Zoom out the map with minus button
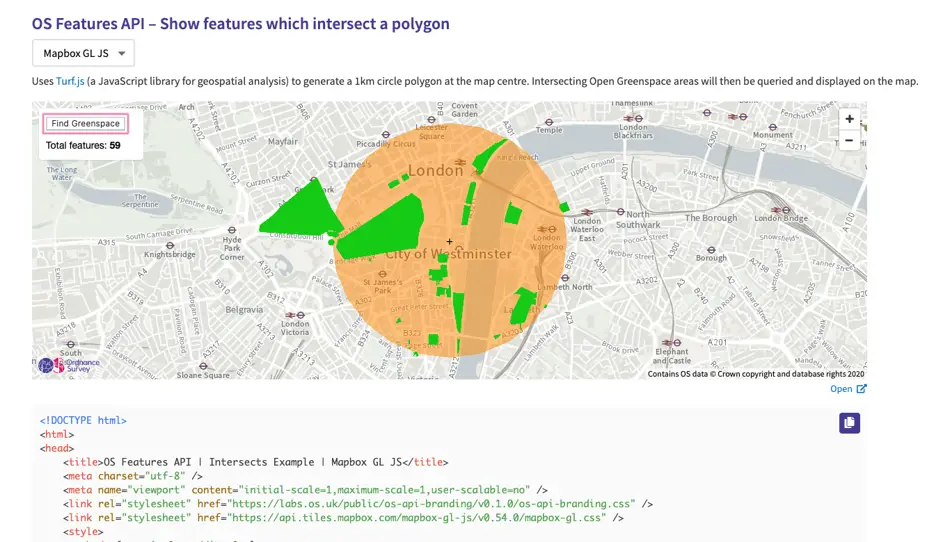This screenshot has width=927, height=542. [x=849, y=140]
